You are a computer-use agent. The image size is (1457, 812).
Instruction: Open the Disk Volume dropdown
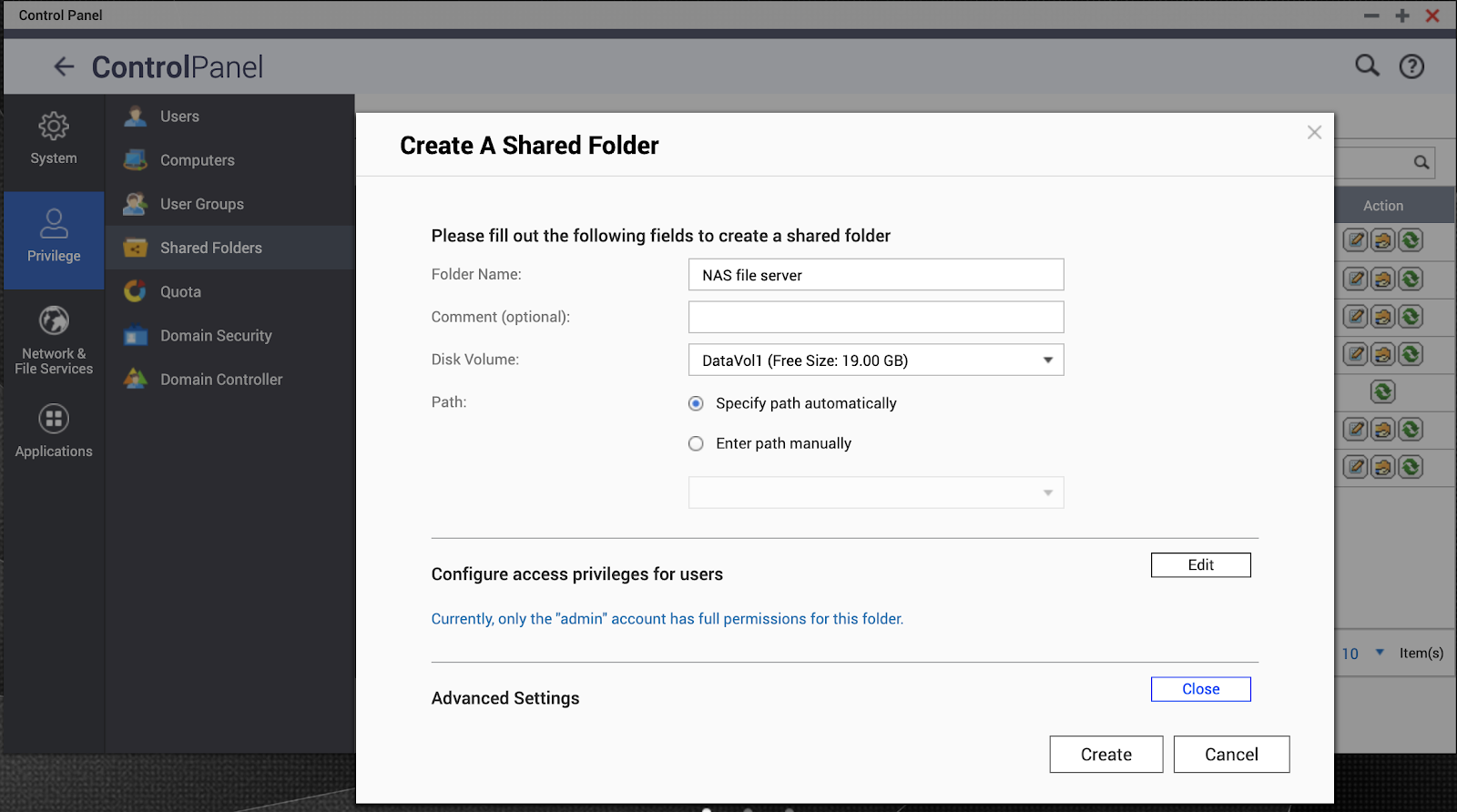click(876, 360)
